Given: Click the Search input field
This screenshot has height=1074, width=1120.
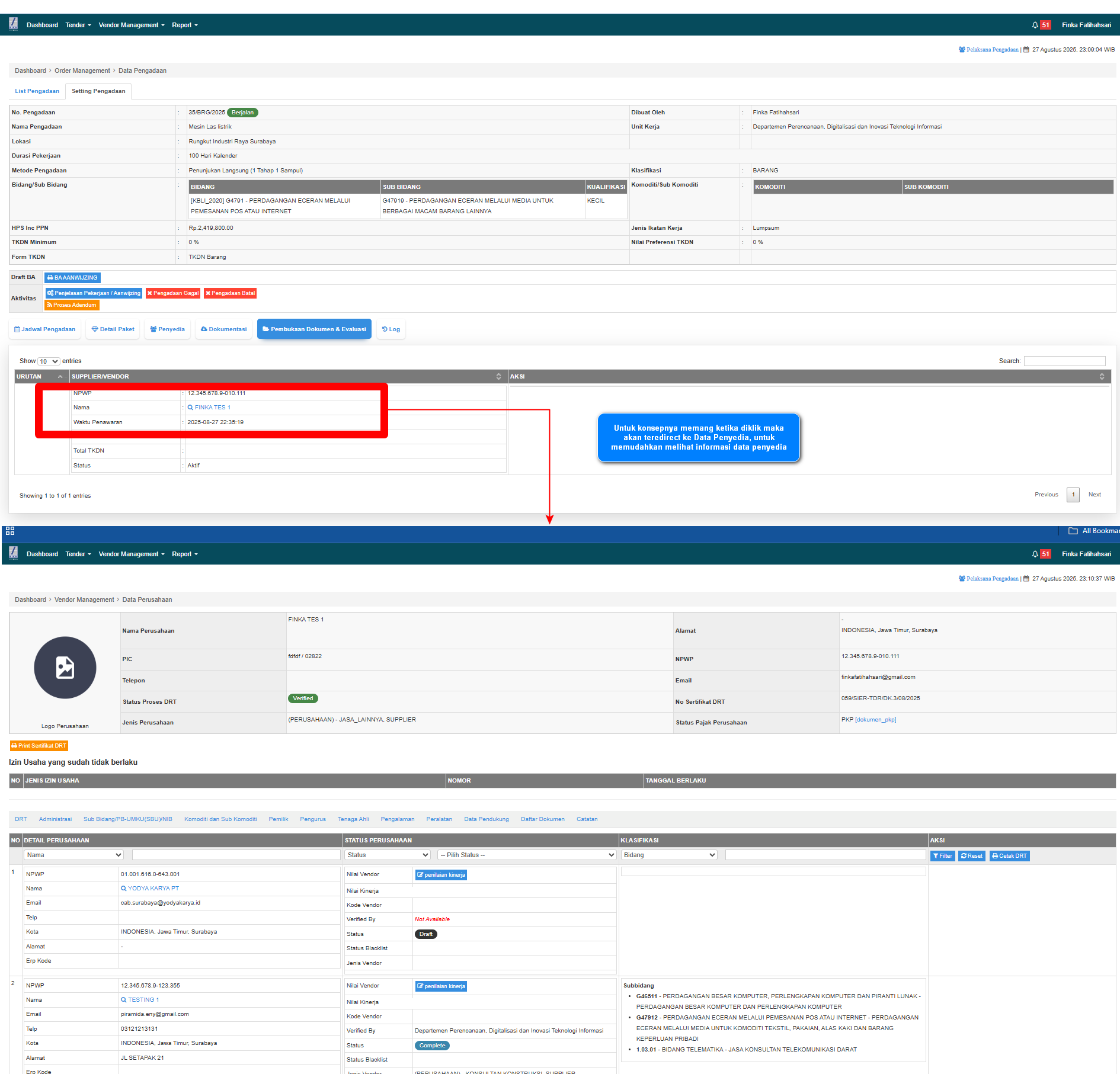Looking at the screenshot, I should point(1064,361).
